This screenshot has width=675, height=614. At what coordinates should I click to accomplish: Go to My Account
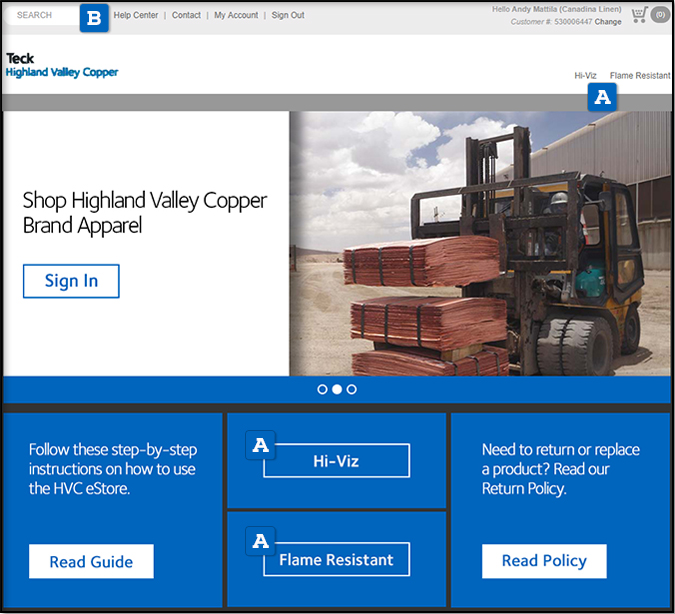(236, 16)
